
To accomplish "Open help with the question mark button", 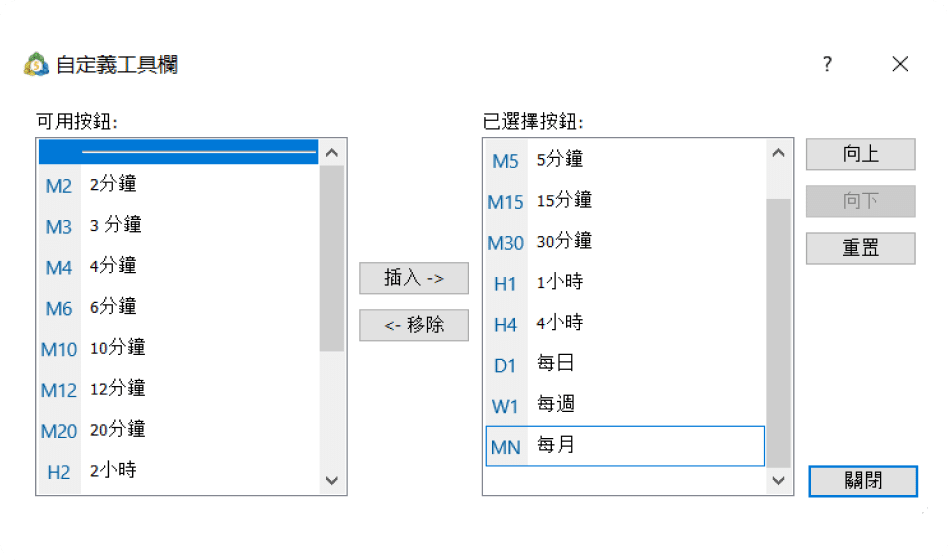I will click(827, 65).
